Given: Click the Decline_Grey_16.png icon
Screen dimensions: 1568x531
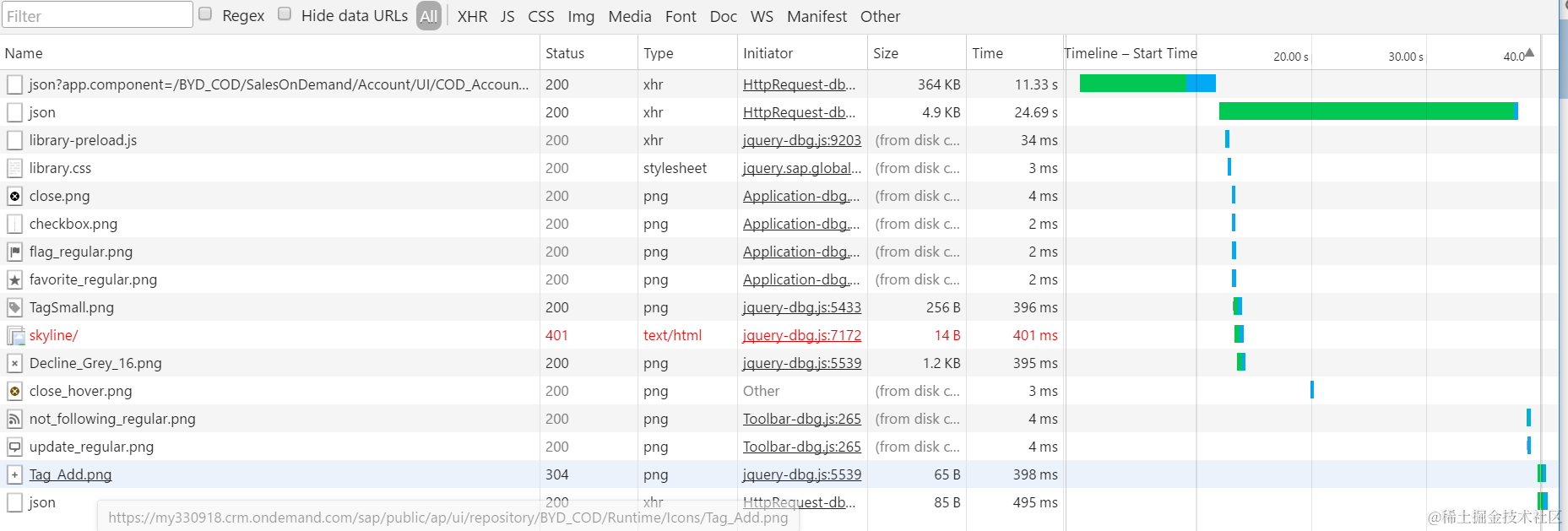Looking at the screenshot, I should tap(14, 363).
